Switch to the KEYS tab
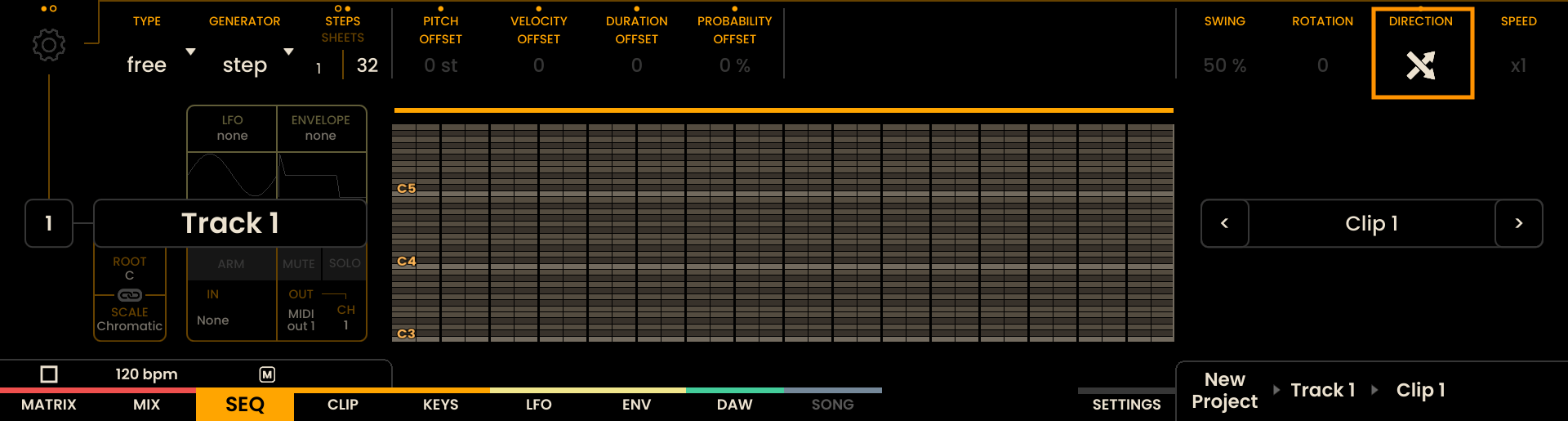This screenshot has height=421, width=1568. tap(441, 405)
